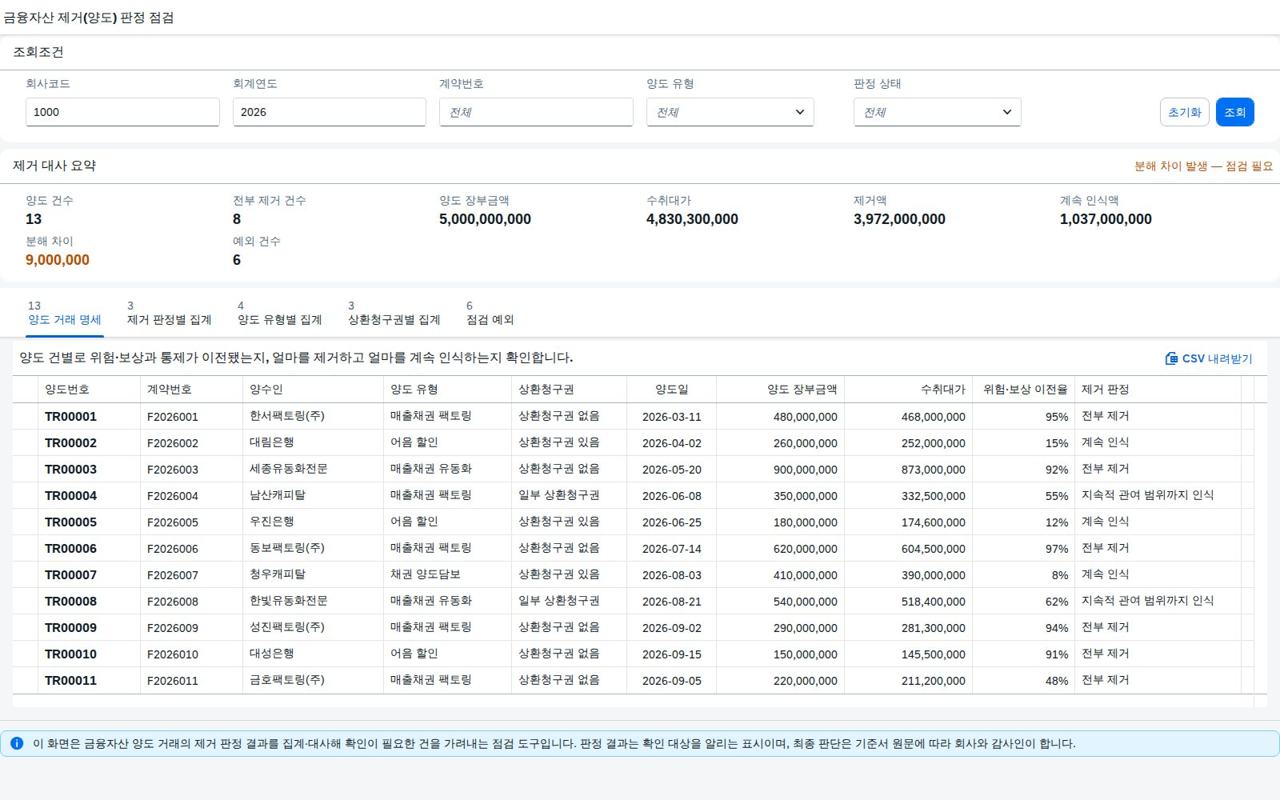Click the 수취대가 4,830,300,000 summary value
Image resolution: width=1280 pixels, height=800 pixels.
pyautogui.click(x=692, y=219)
